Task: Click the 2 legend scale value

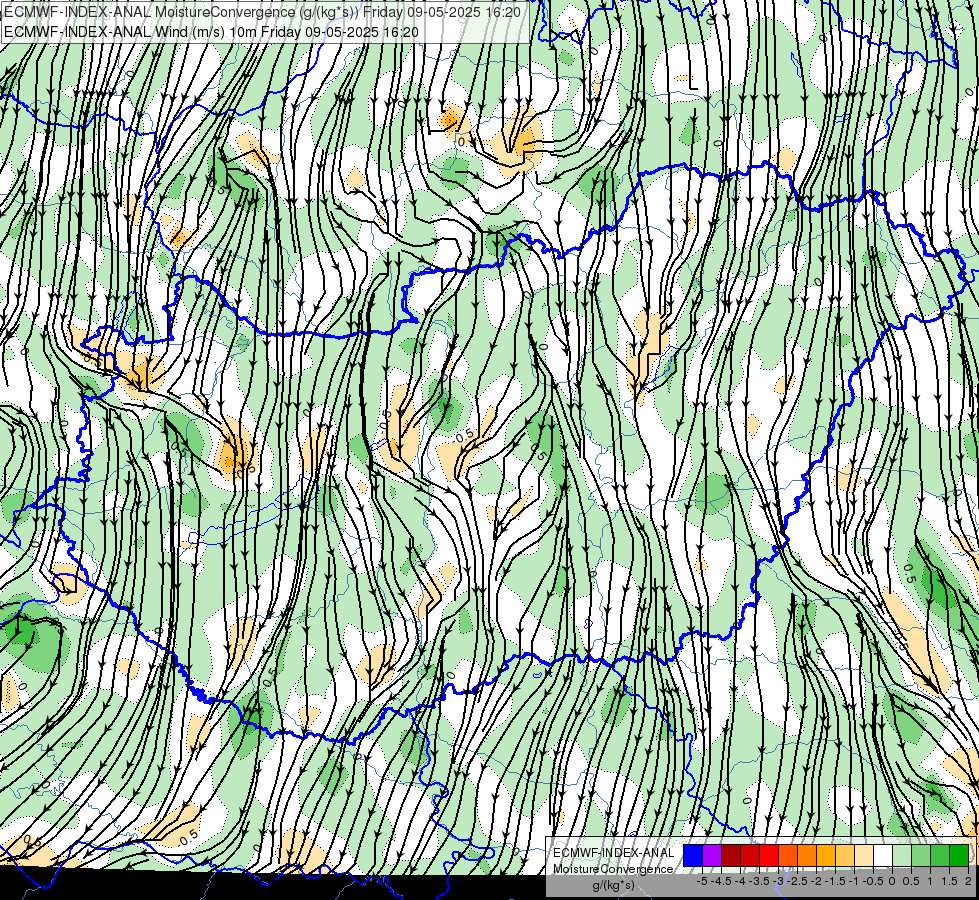Action: pyautogui.click(x=968, y=881)
